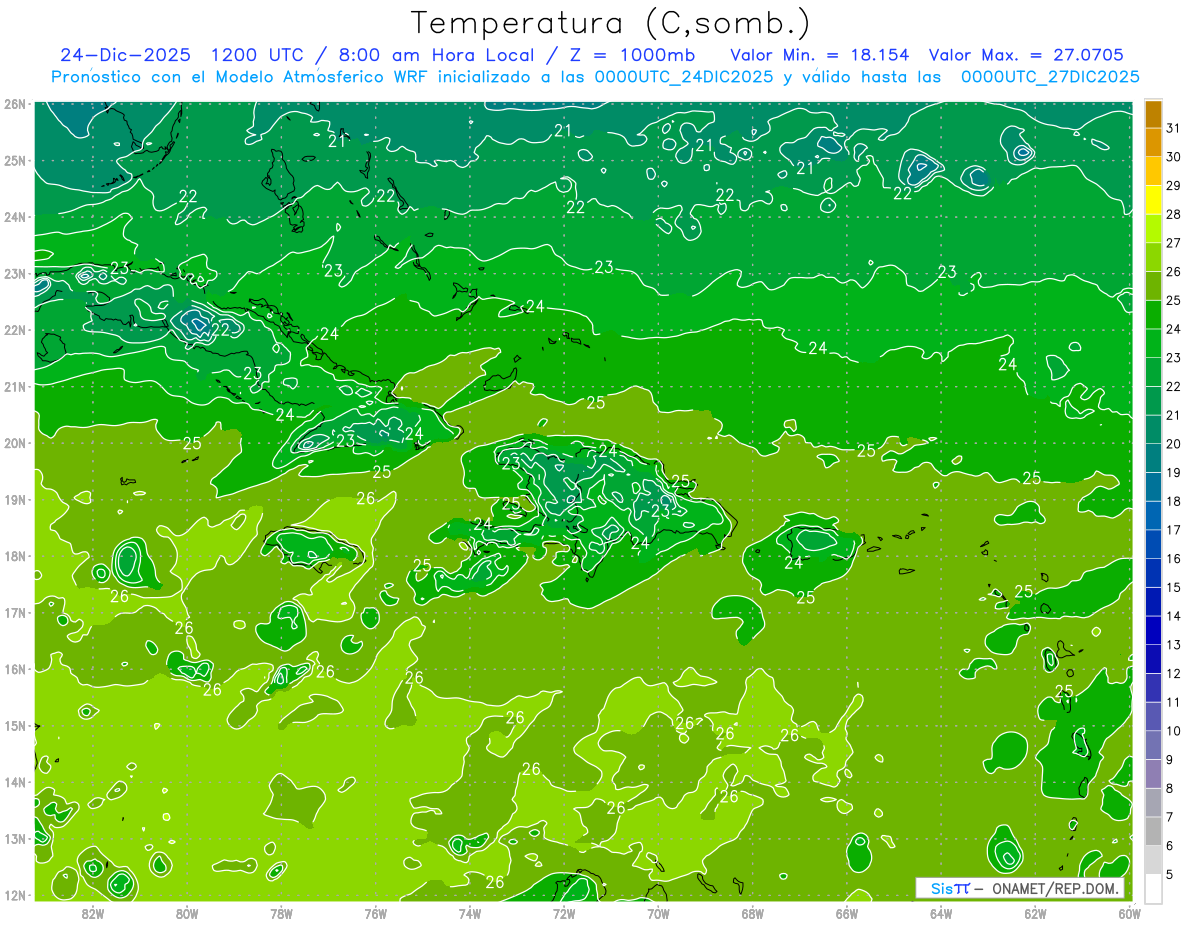Click colorbar legend value 31
1200x927 pixels.
(1174, 127)
